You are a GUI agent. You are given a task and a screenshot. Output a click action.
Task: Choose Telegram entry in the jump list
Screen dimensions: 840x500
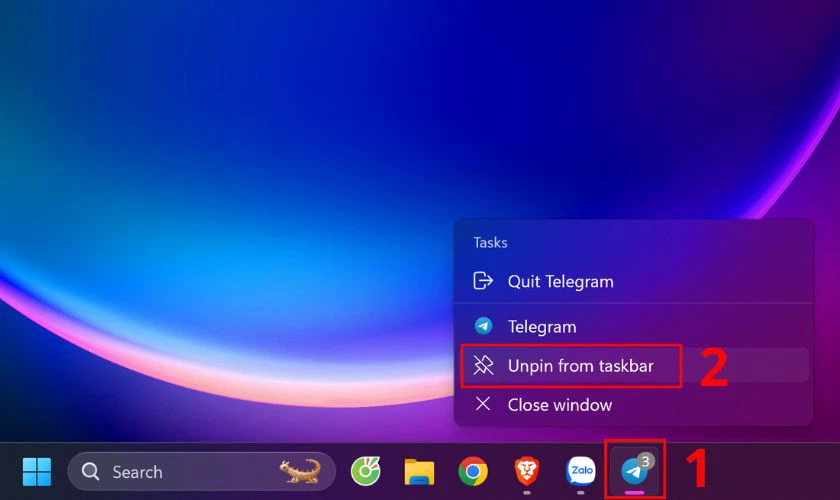(633, 326)
